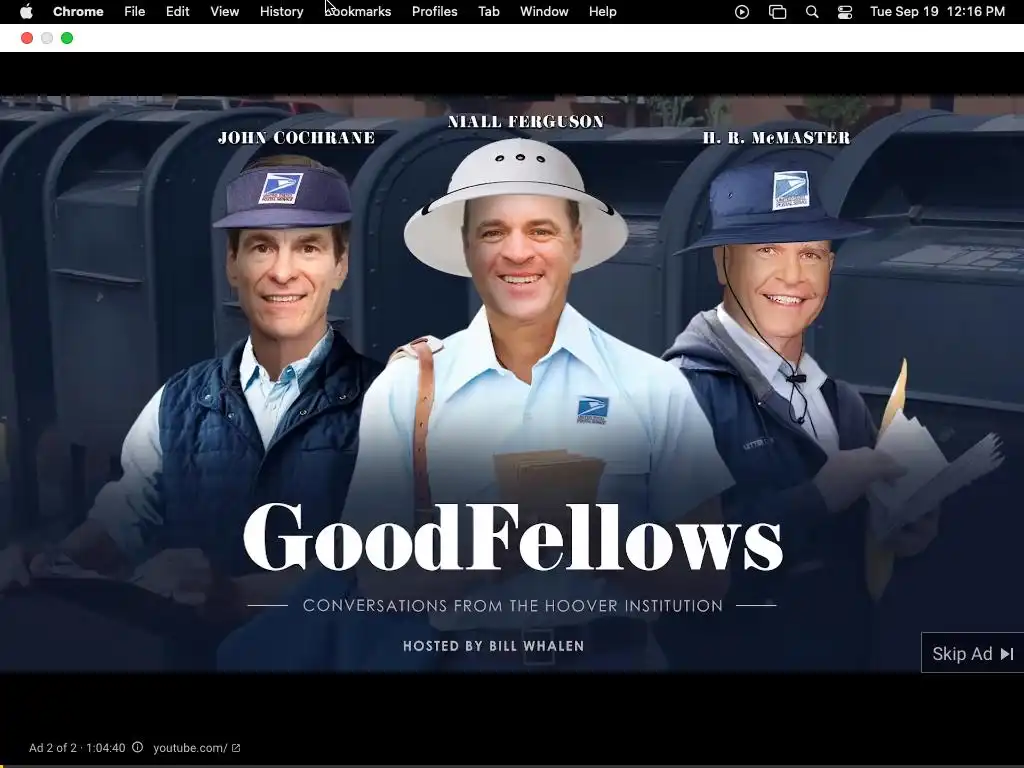Image resolution: width=1024 pixels, height=768 pixels.
Task: Click Conversations from the Hoover Institution text
Action: coord(513,606)
